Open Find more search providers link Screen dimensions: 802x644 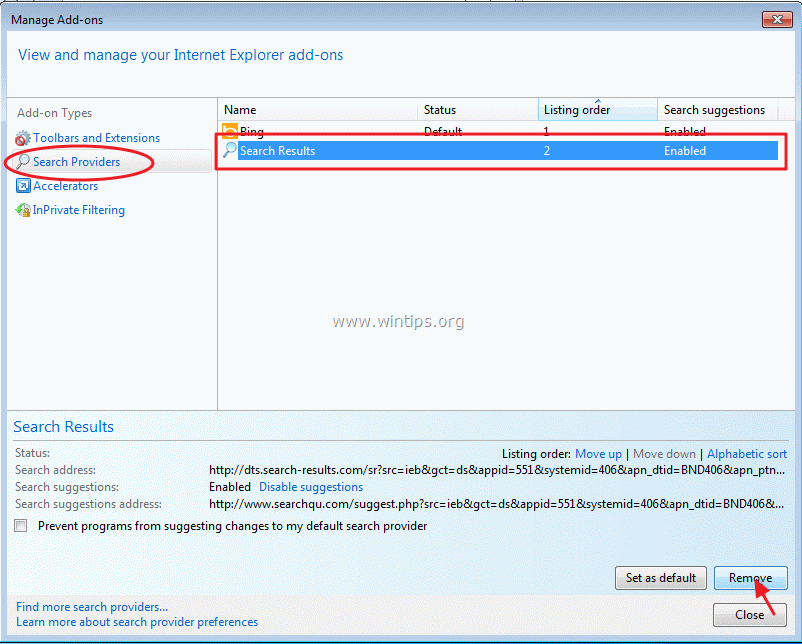92,607
